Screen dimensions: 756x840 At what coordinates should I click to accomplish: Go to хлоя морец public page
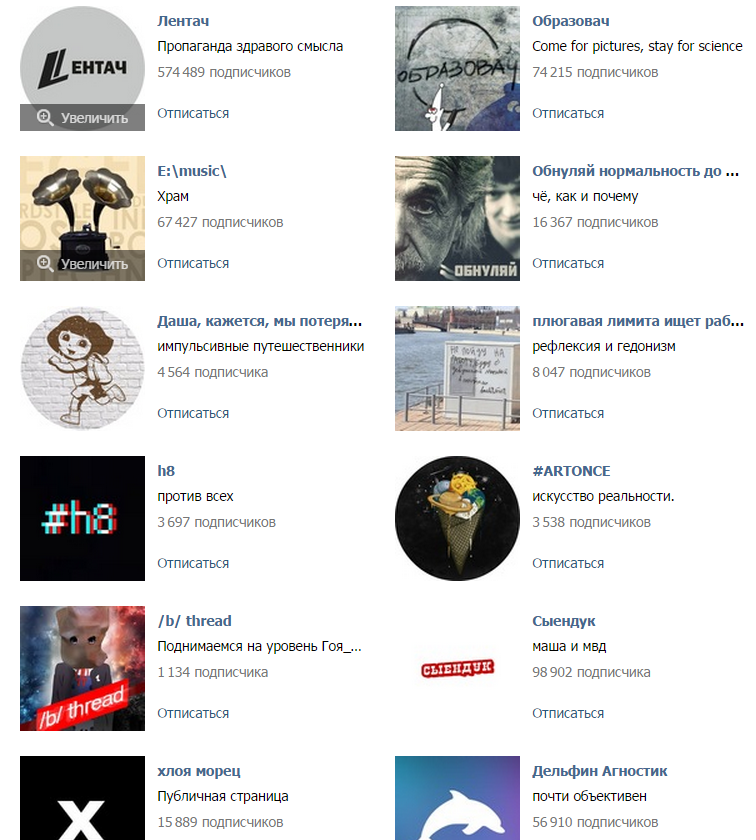click(199, 771)
